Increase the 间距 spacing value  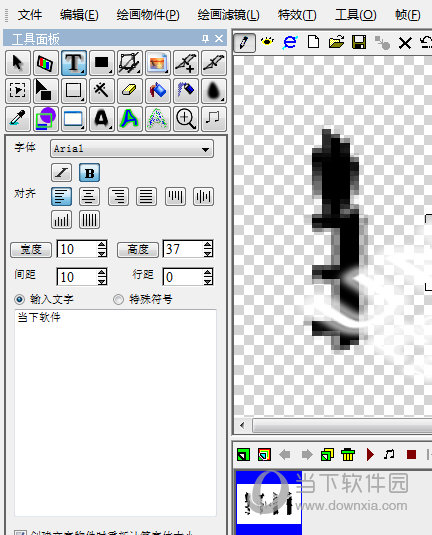click(x=102, y=273)
